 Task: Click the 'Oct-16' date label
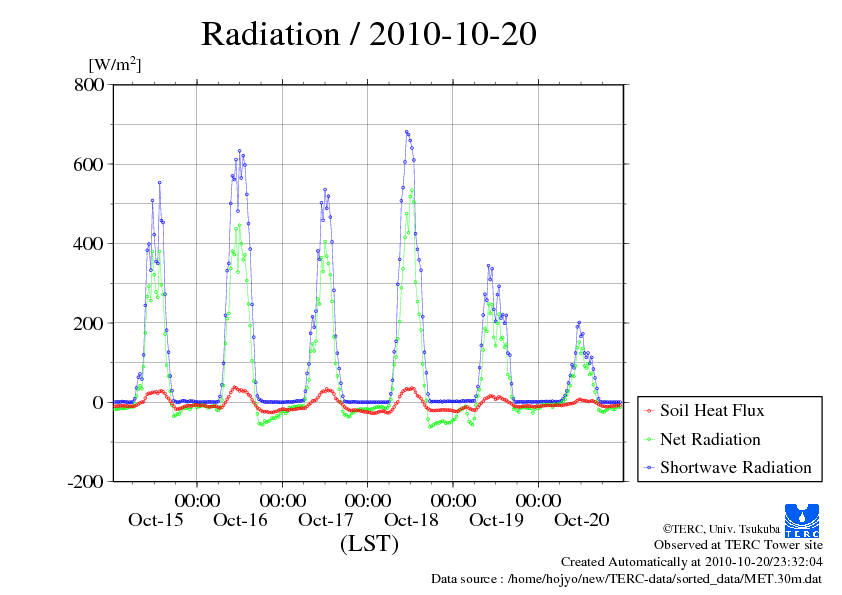pos(241,520)
